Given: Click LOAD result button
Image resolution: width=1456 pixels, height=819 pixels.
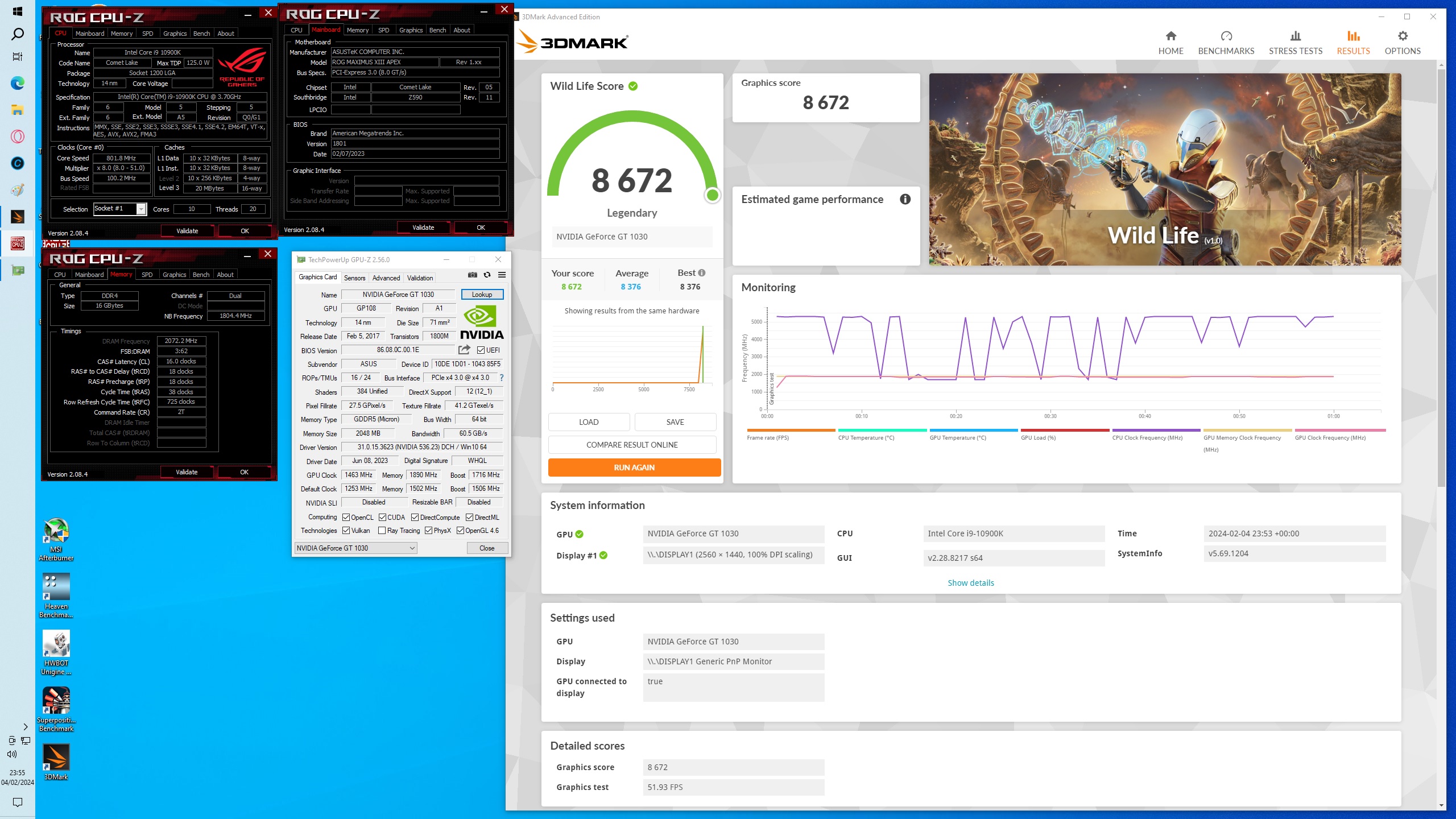Looking at the screenshot, I should pos(589,422).
